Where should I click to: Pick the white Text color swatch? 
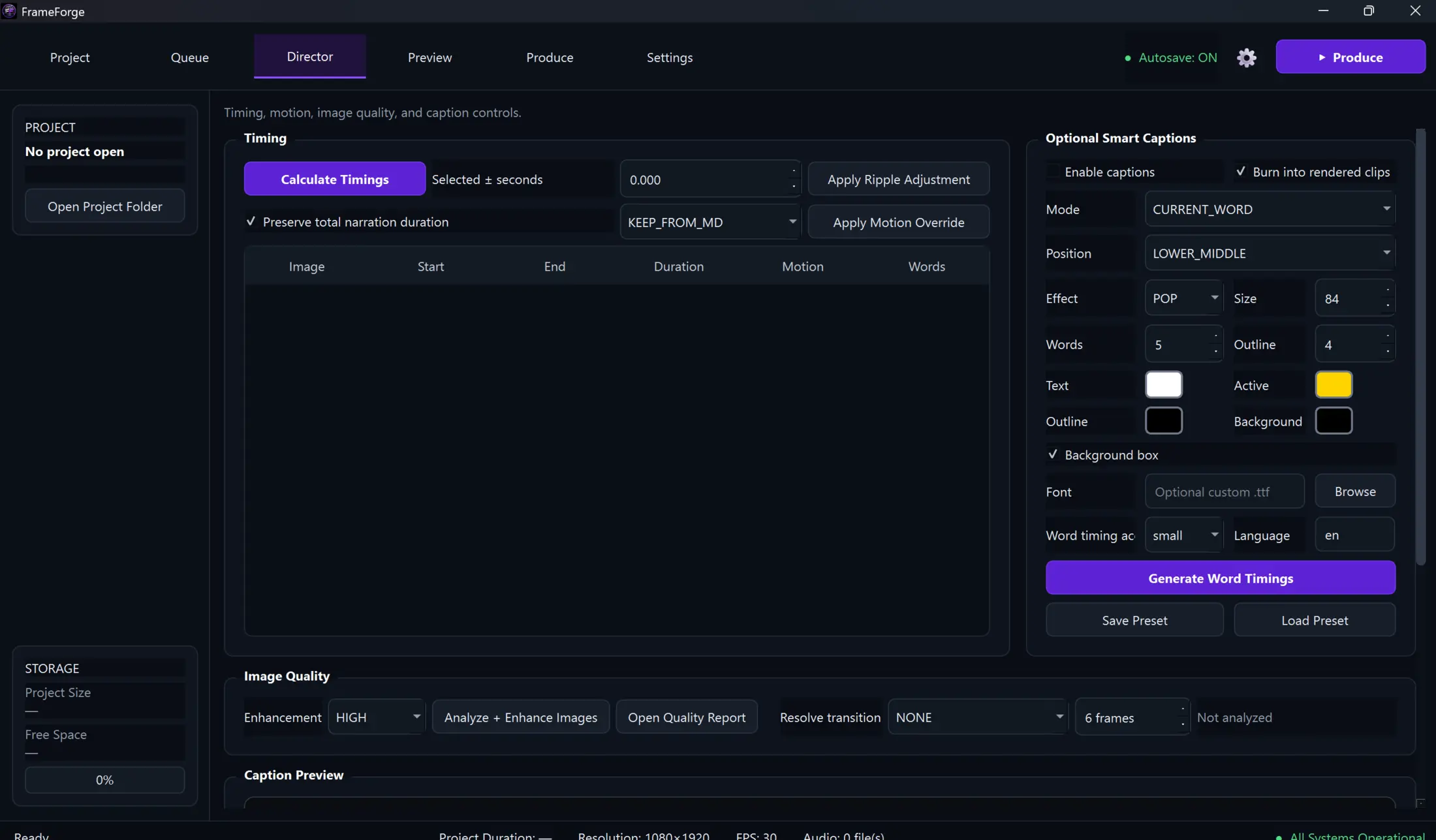(1164, 385)
